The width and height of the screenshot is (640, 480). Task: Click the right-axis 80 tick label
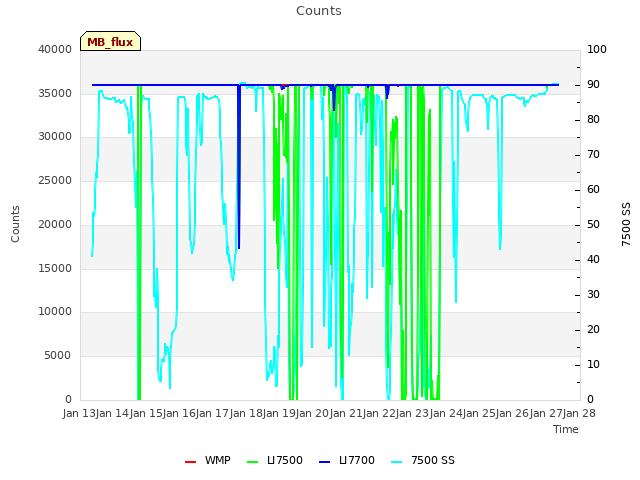pyautogui.click(x=593, y=120)
